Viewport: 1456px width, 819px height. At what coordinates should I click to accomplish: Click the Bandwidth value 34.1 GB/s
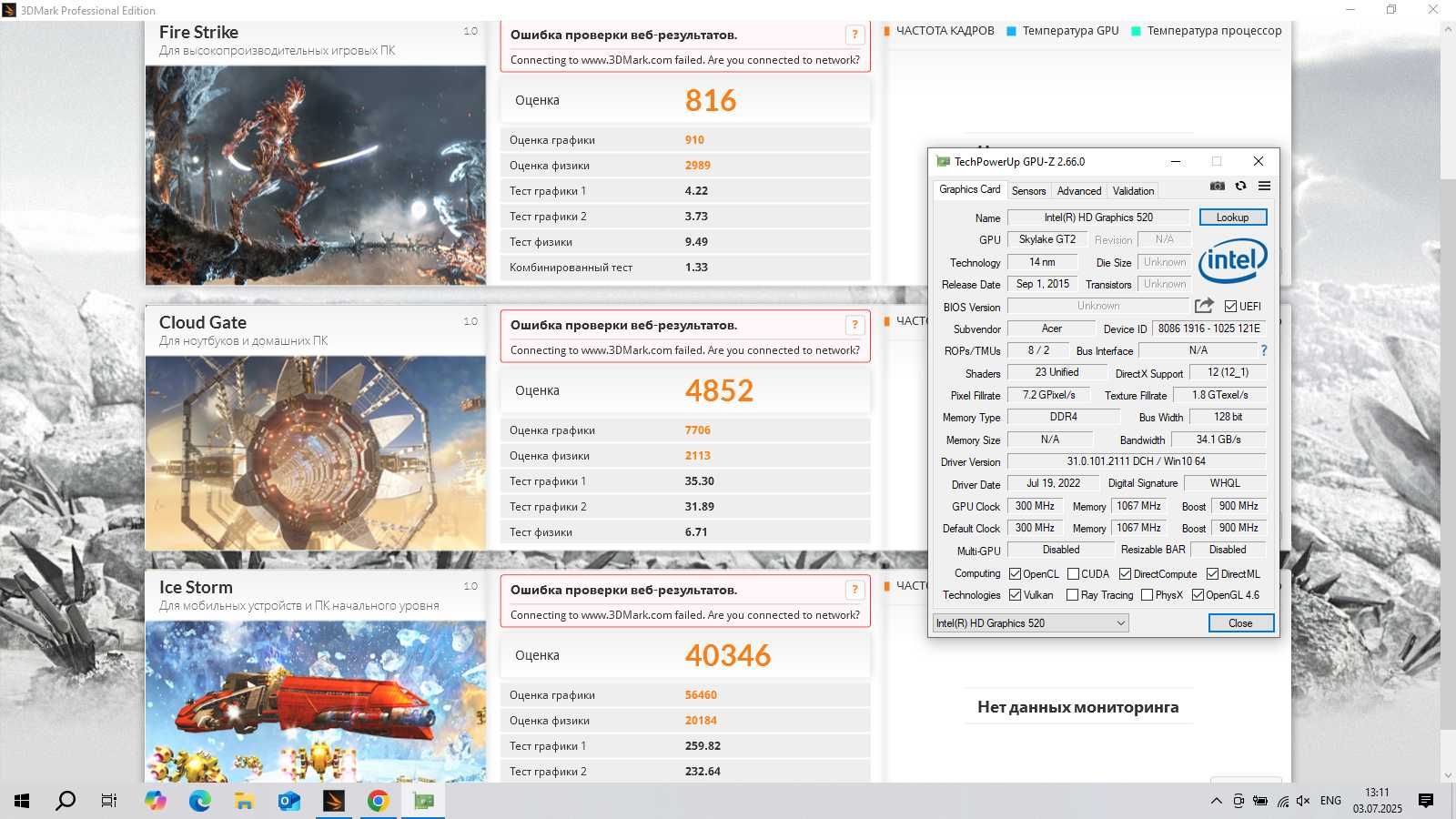(x=1218, y=440)
